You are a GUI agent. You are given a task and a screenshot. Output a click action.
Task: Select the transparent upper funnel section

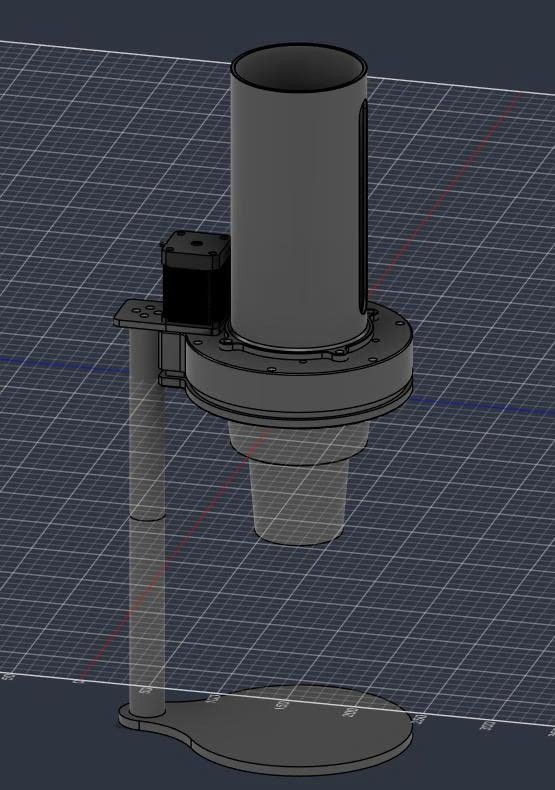(x=299, y=439)
